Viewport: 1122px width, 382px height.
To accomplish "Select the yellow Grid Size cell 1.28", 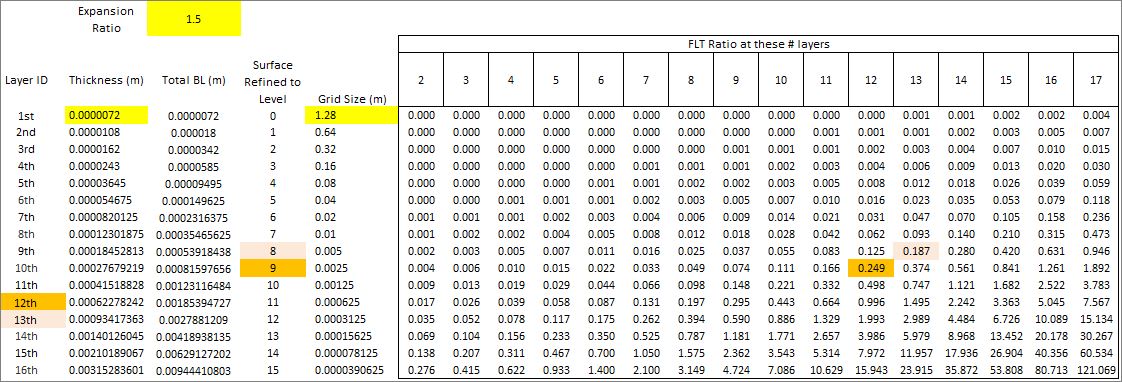I will click(351, 115).
